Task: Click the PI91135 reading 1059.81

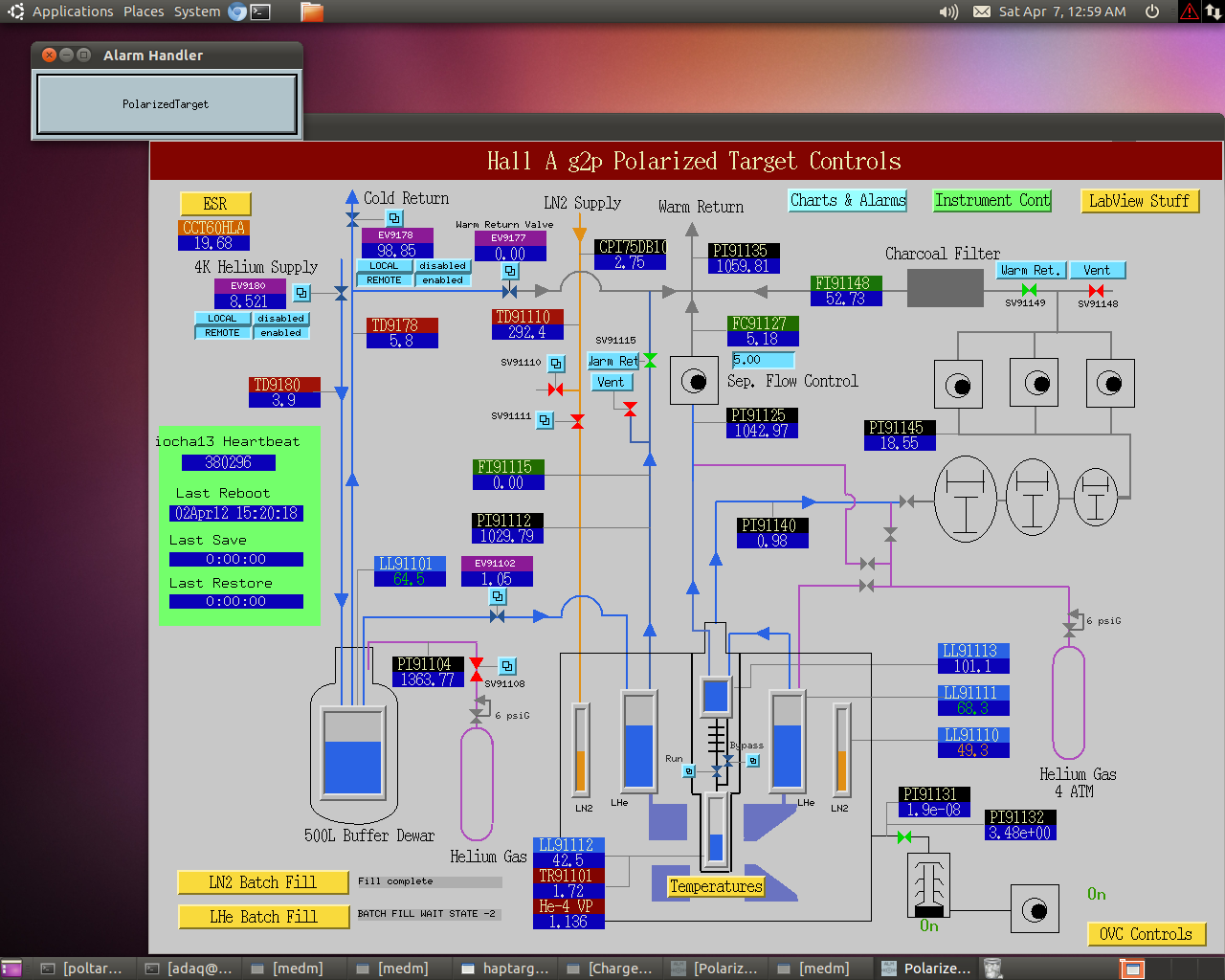Action: point(744,266)
